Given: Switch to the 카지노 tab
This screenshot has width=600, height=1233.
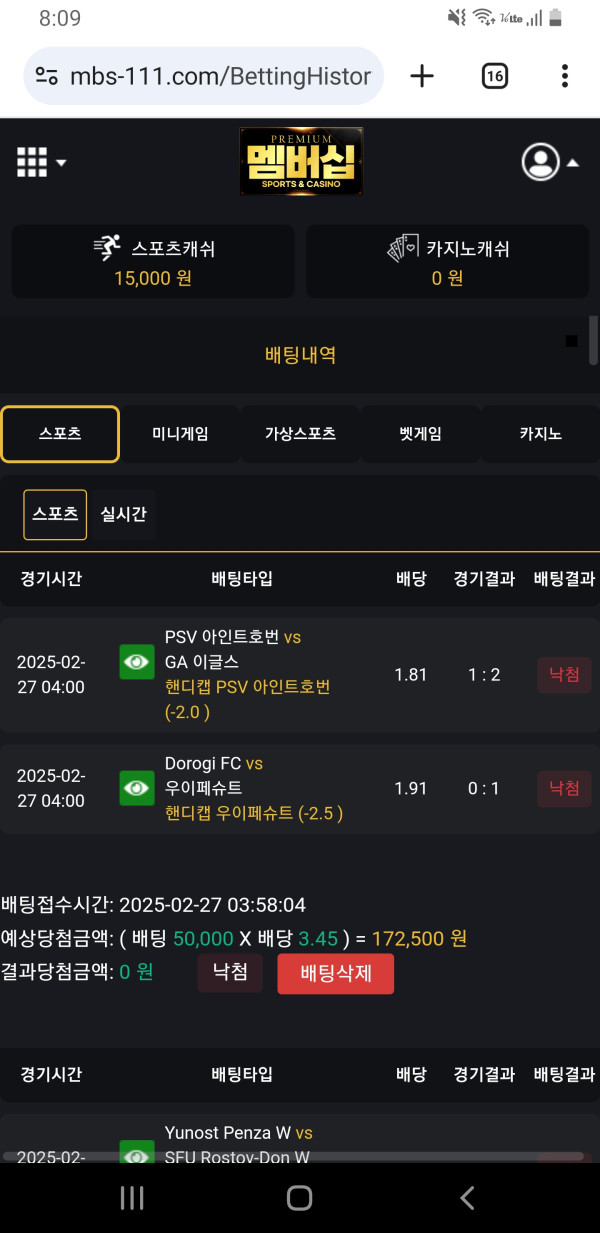Looking at the screenshot, I should pos(539,433).
